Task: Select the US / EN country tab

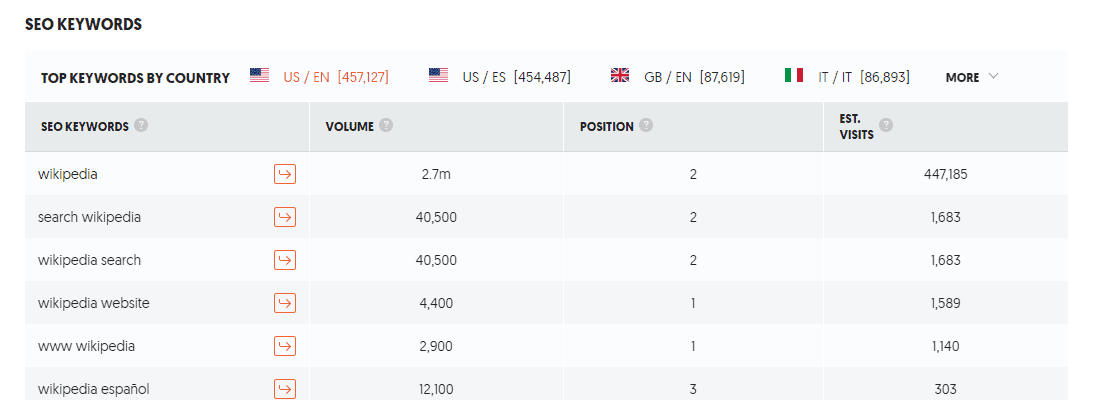Action: tap(319, 77)
